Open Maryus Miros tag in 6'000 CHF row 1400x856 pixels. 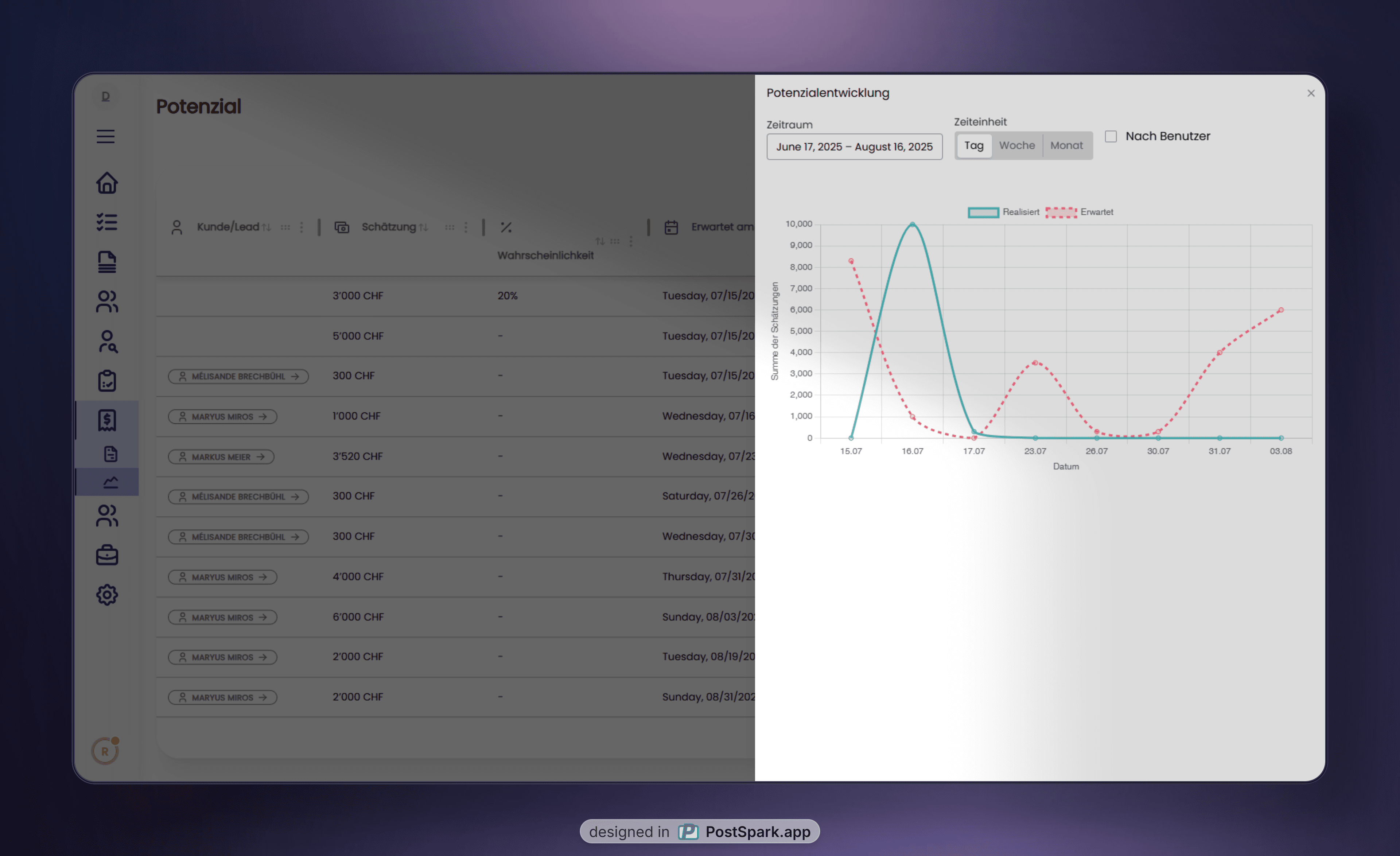(x=222, y=618)
